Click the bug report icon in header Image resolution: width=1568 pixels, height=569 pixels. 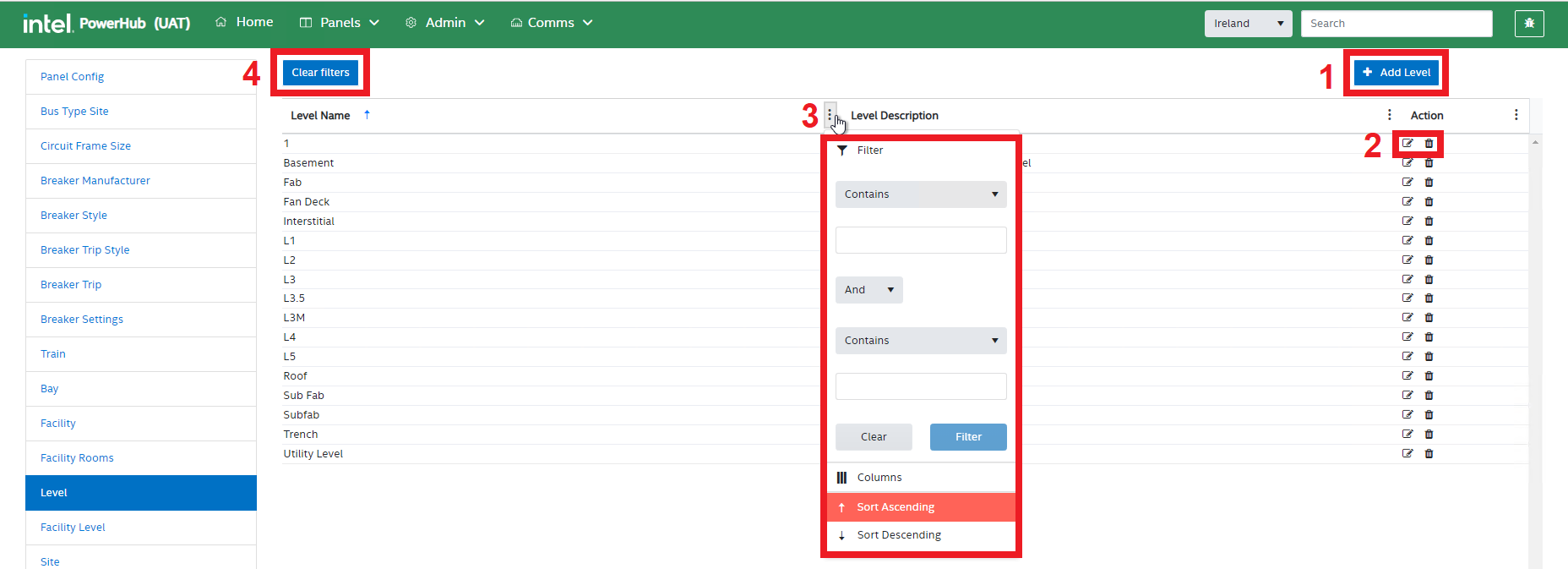pyautogui.click(x=1529, y=24)
